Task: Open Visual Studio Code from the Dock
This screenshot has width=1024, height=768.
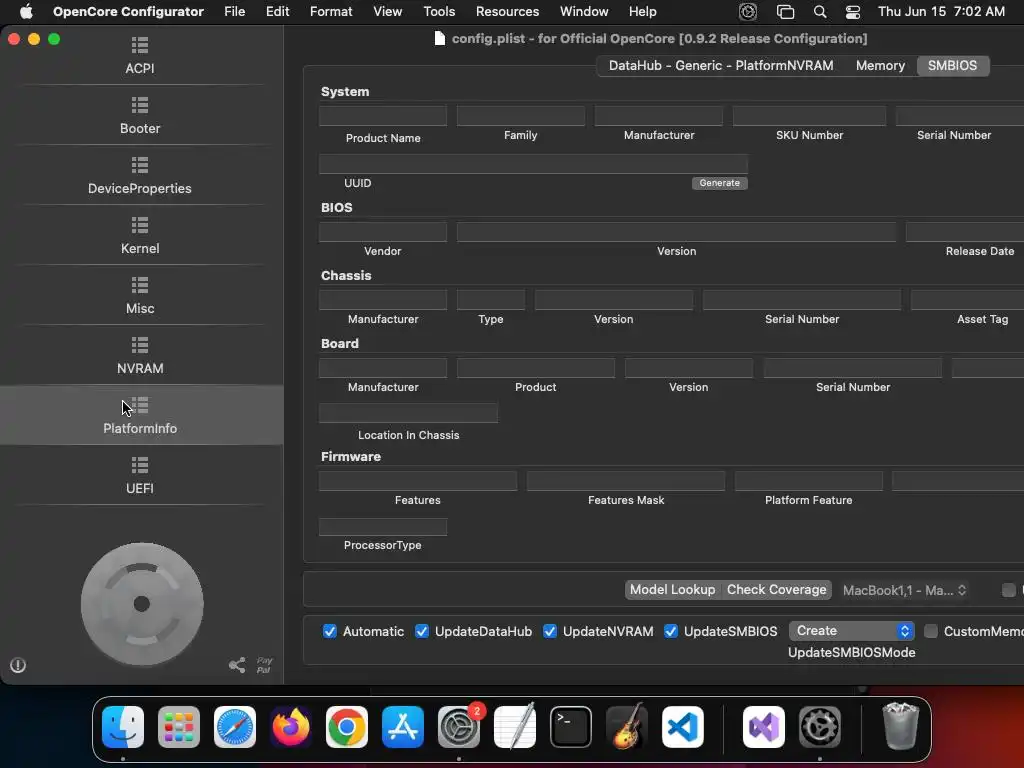Action: pyautogui.click(x=682, y=727)
